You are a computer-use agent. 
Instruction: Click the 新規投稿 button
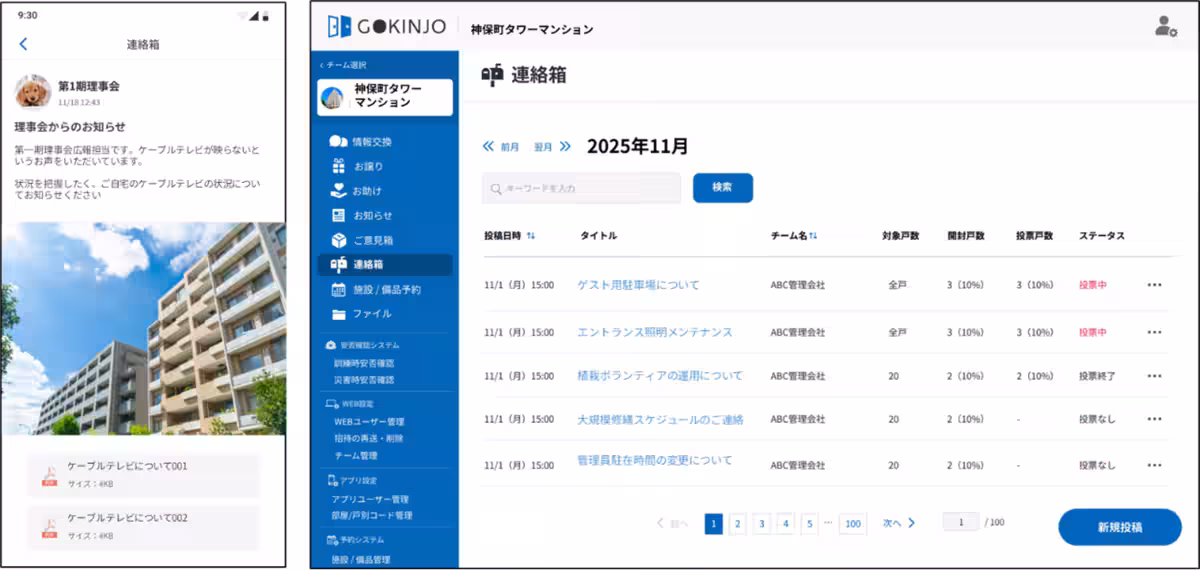click(x=1120, y=527)
